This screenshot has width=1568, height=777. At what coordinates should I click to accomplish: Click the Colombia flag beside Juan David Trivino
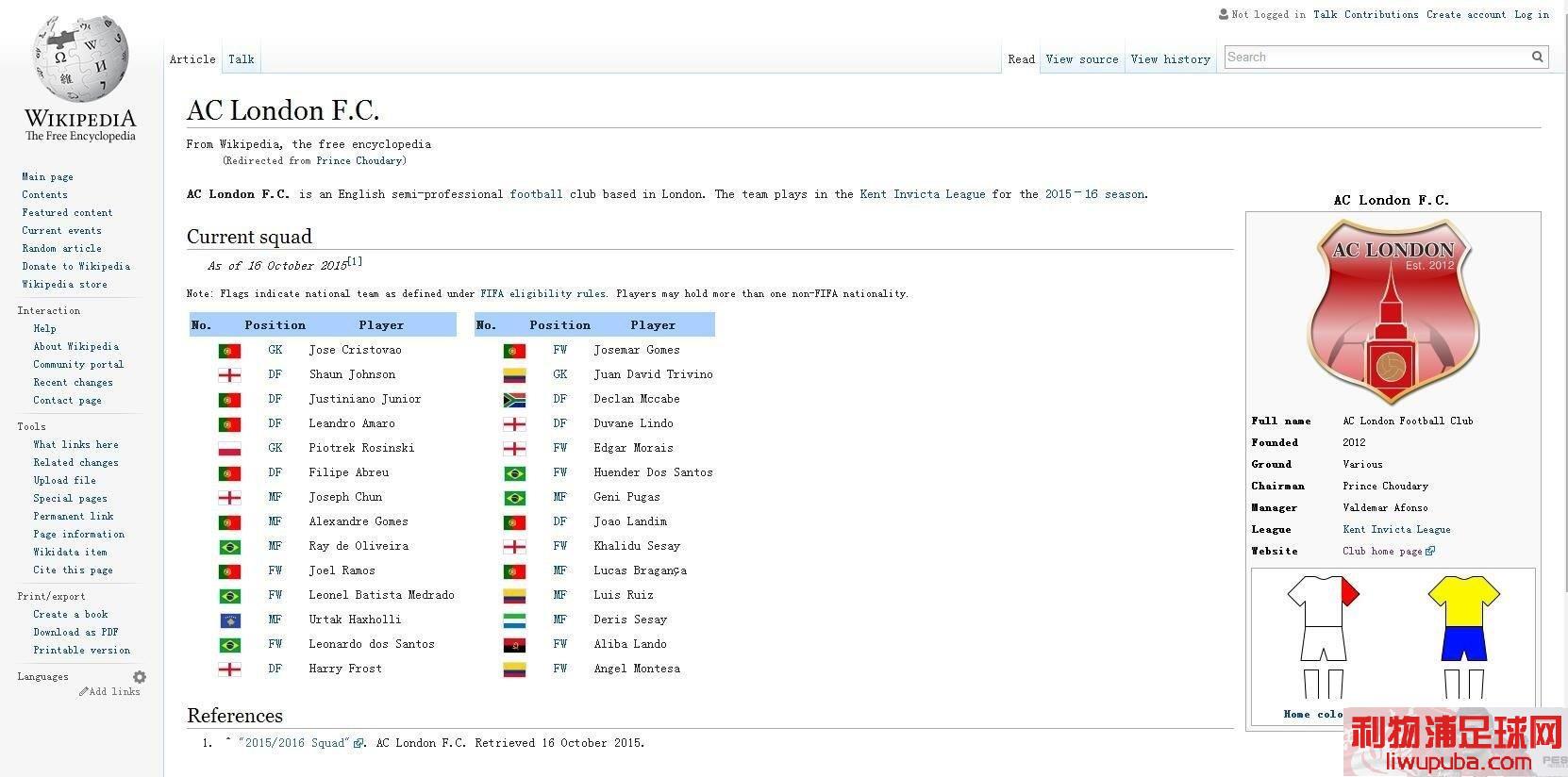(x=514, y=375)
